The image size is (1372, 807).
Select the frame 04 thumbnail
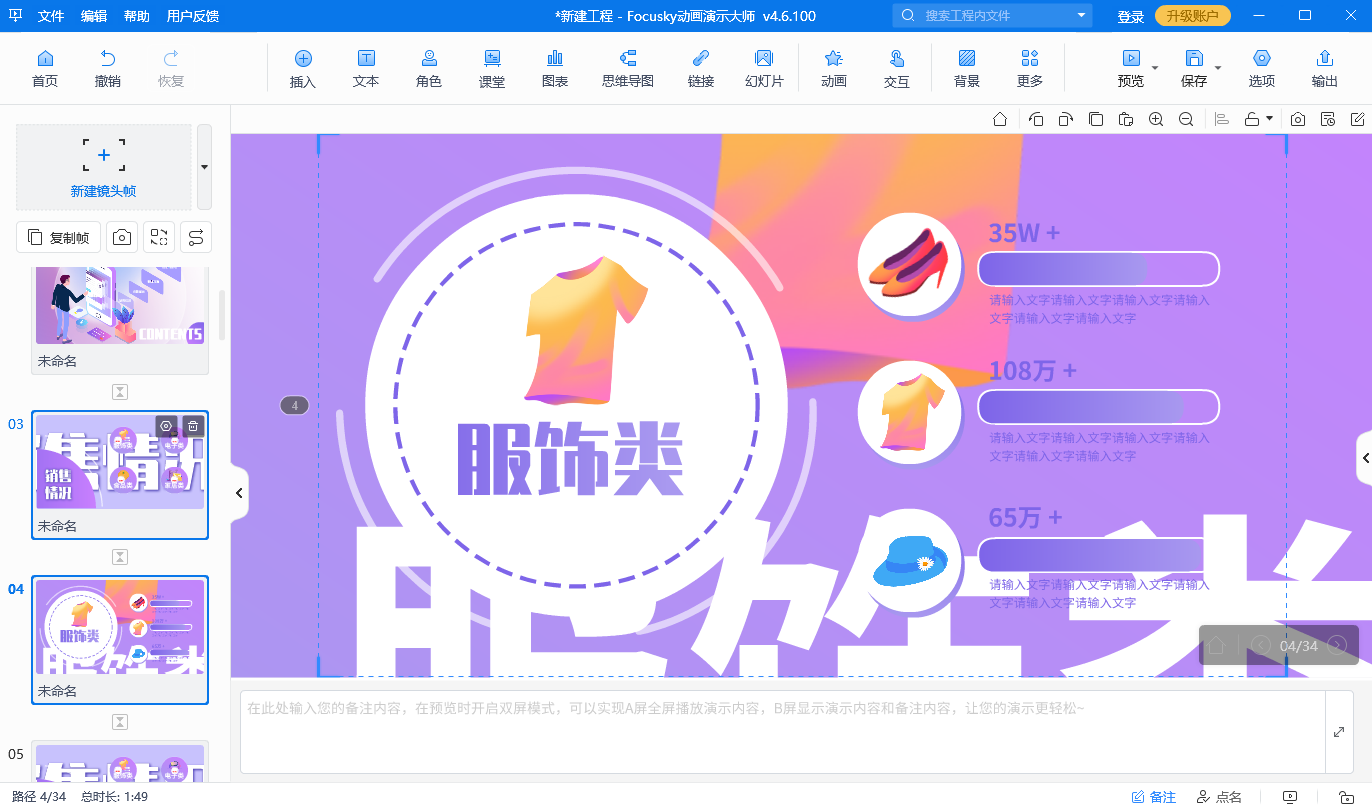point(120,640)
